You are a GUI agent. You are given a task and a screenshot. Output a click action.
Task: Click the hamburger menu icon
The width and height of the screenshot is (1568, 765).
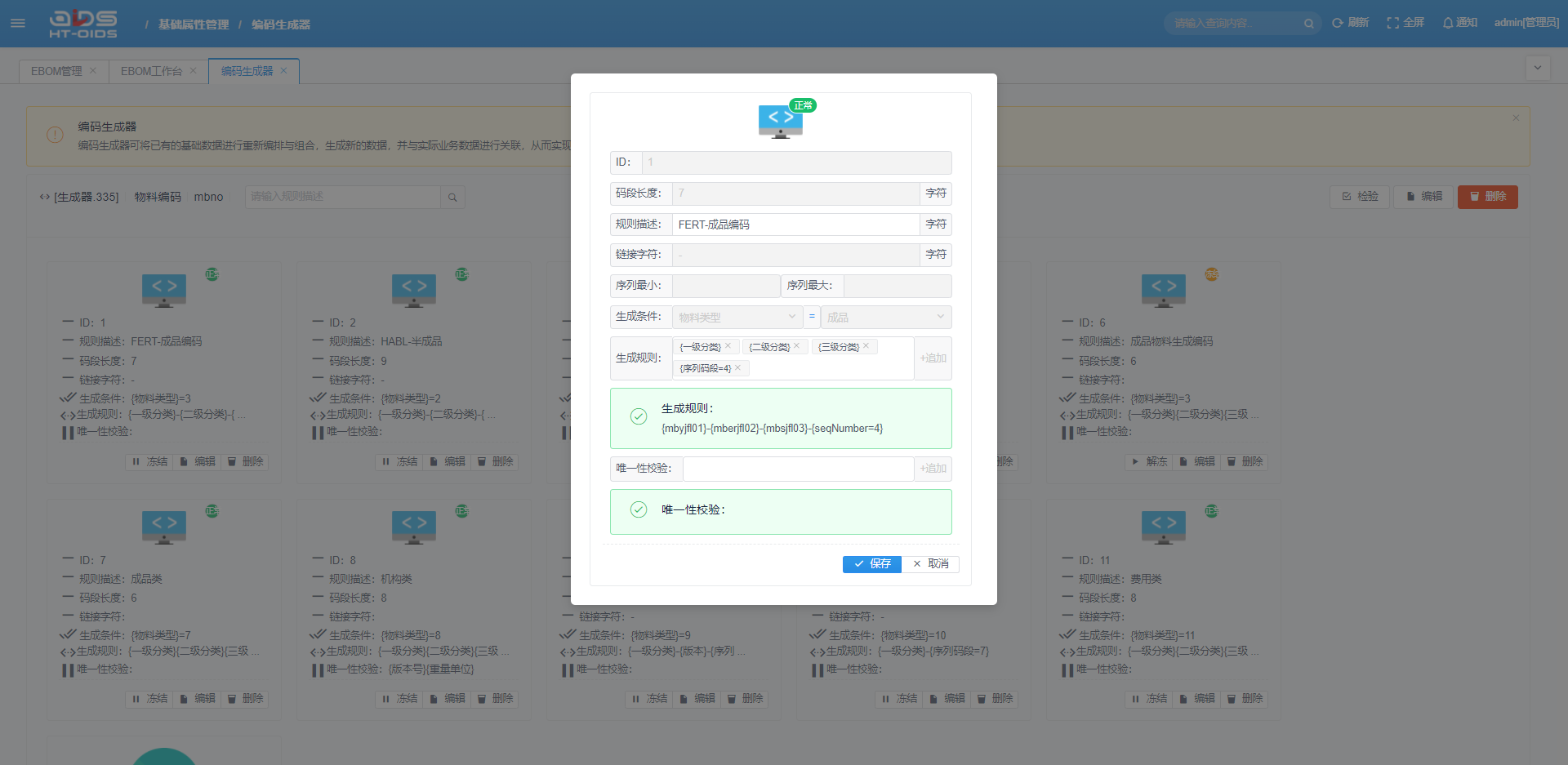click(x=18, y=24)
